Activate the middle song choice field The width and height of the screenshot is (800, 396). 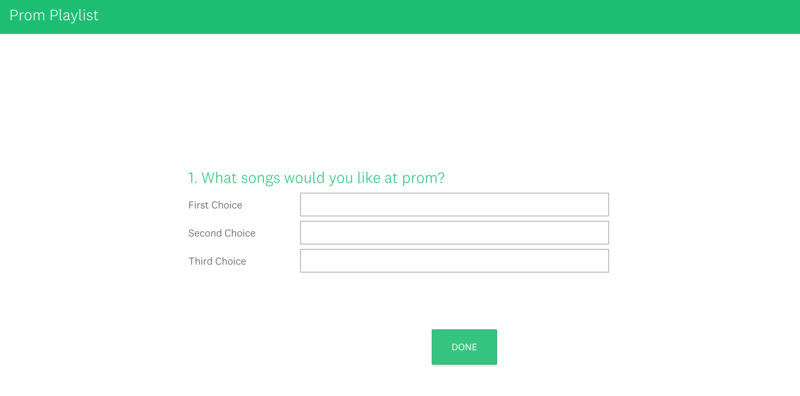(x=454, y=233)
